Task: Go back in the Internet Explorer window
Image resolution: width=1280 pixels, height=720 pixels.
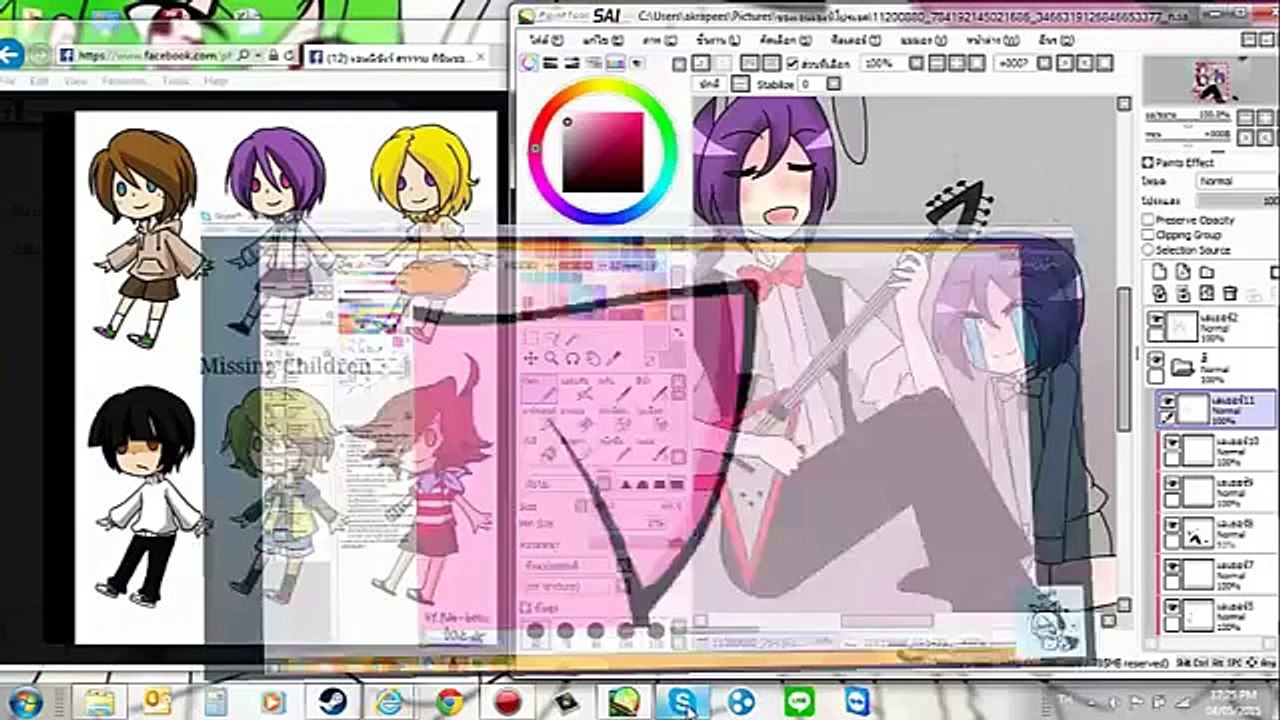Action: [11, 54]
